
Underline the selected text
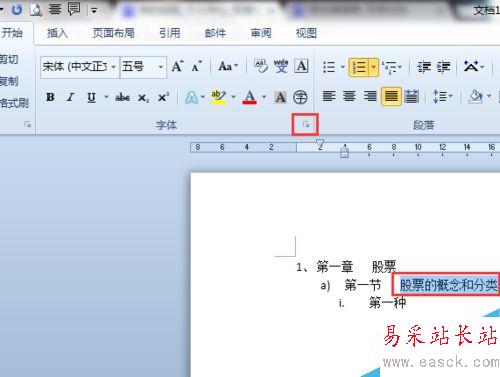(x=91, y=97)
